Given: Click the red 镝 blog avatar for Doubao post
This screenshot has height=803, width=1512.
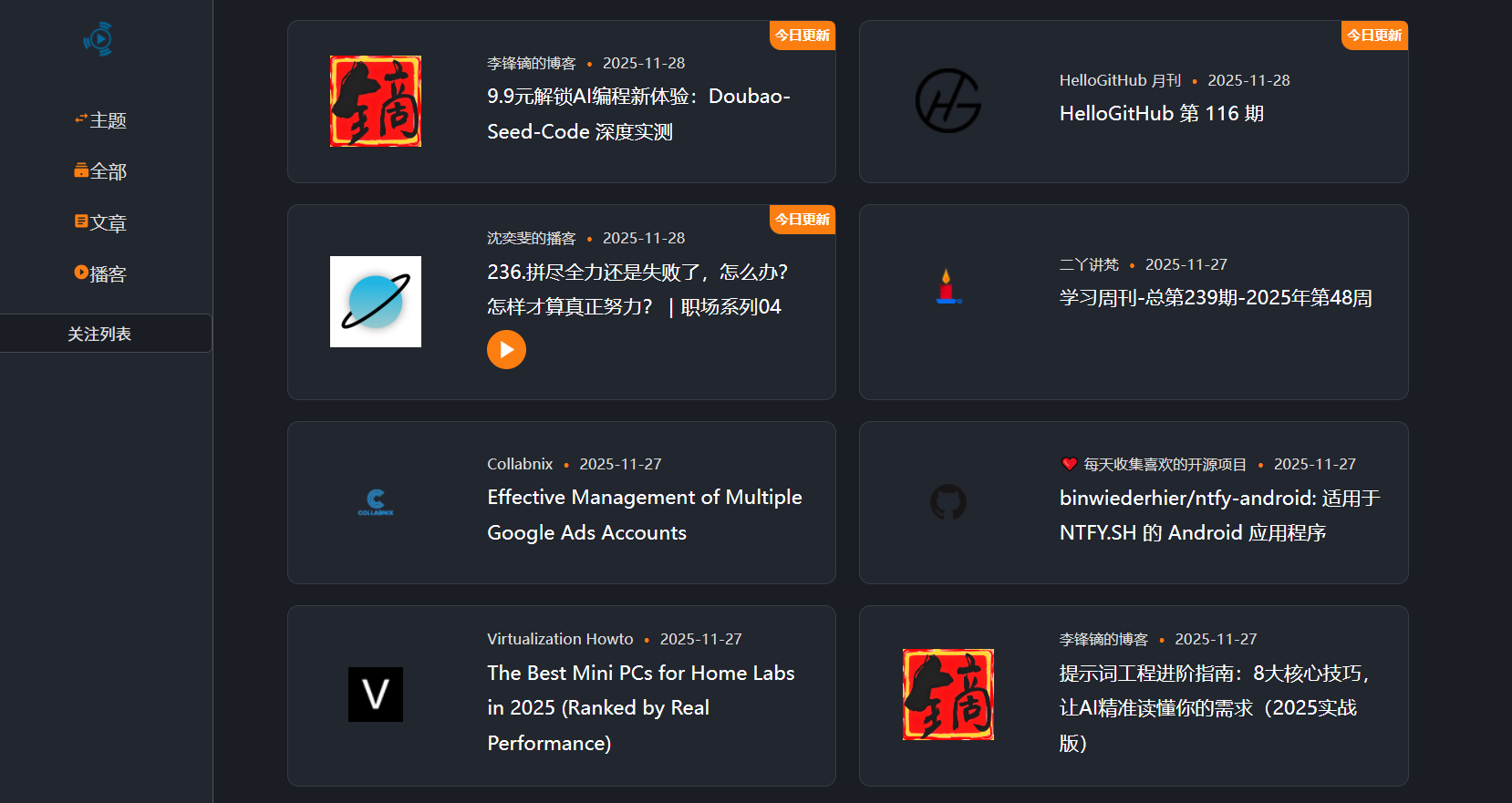Looking at the screenshot, I should (x=375, y=101).
